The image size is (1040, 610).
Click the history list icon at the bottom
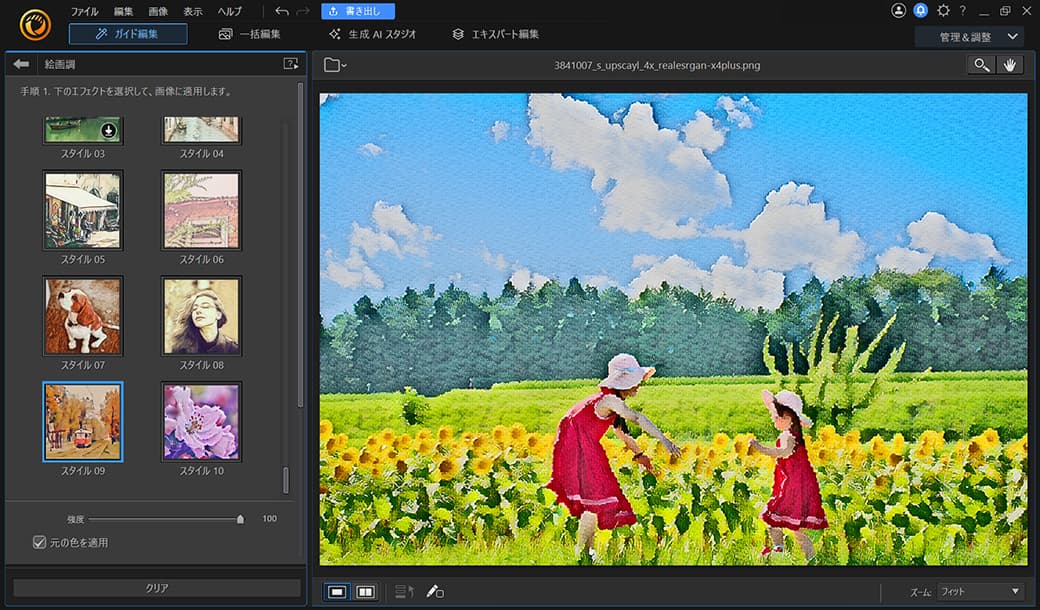[x=404, y=591]
